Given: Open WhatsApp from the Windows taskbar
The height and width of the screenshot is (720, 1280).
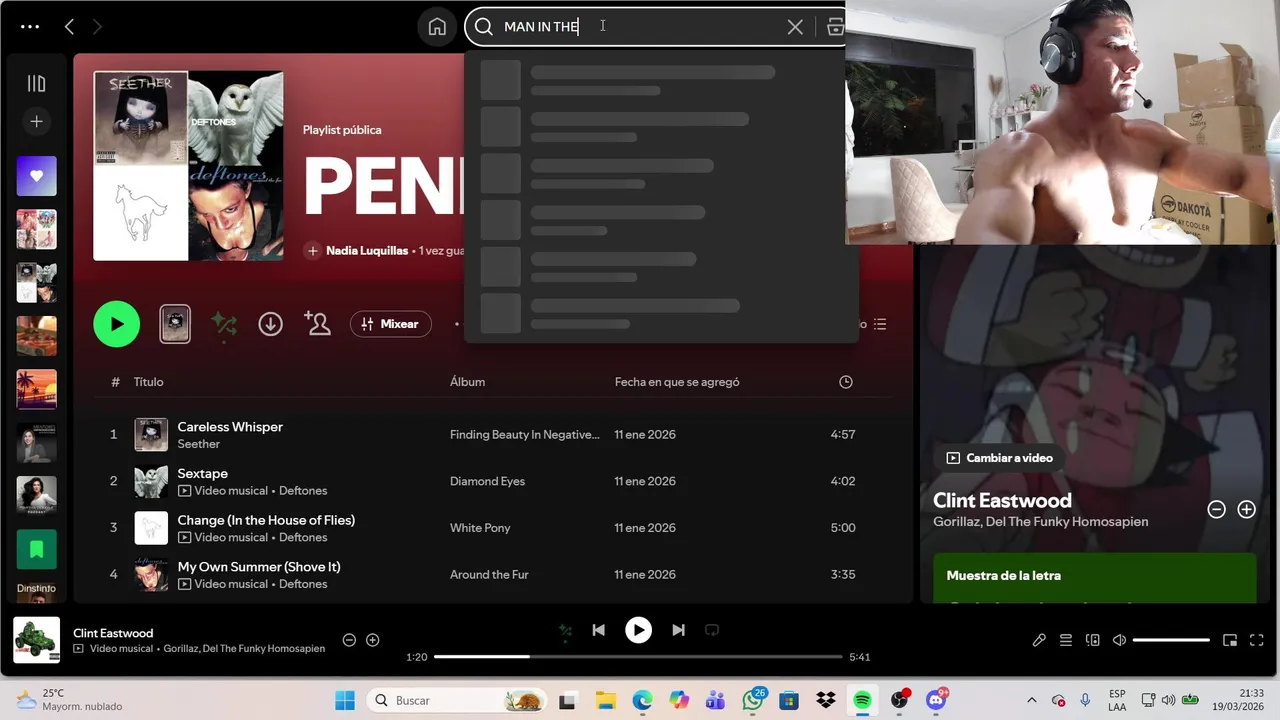Looking at the screenshot, I should [x=753, y=700].
